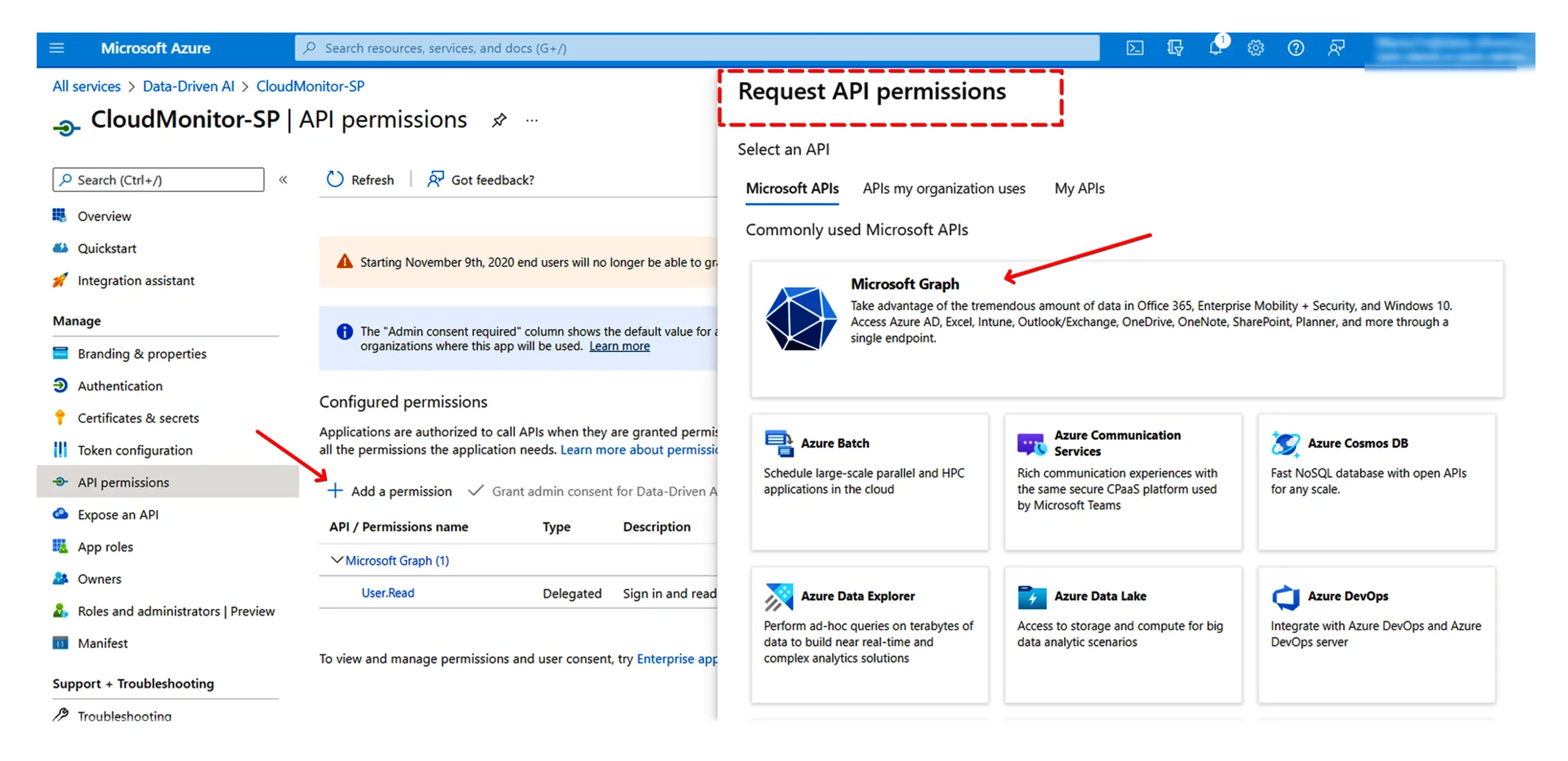This screenshot has width=1568, height=761.
Task: Click the App roles icon
Action: point(60,546)
